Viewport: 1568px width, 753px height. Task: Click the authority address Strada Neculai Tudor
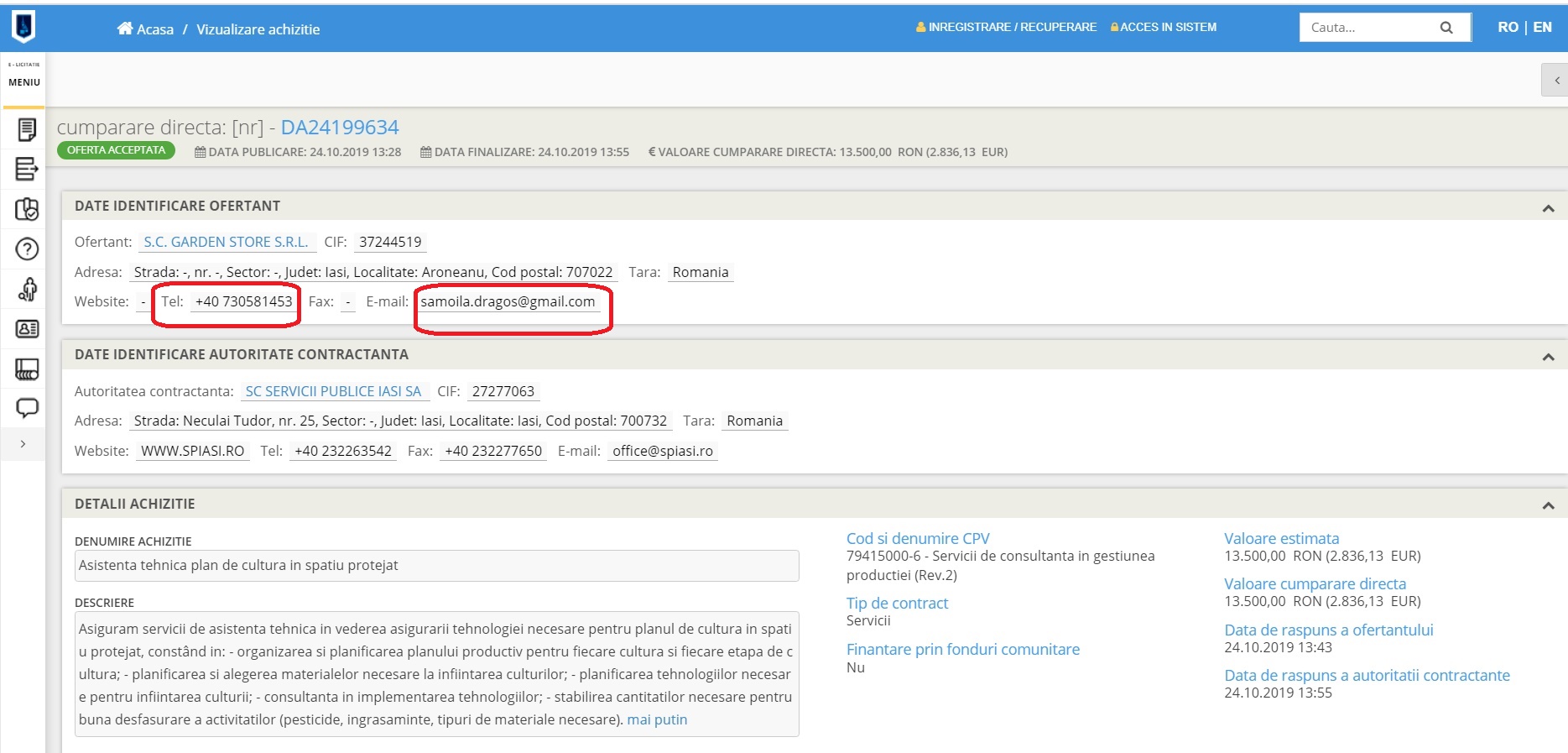coord(400,421)
